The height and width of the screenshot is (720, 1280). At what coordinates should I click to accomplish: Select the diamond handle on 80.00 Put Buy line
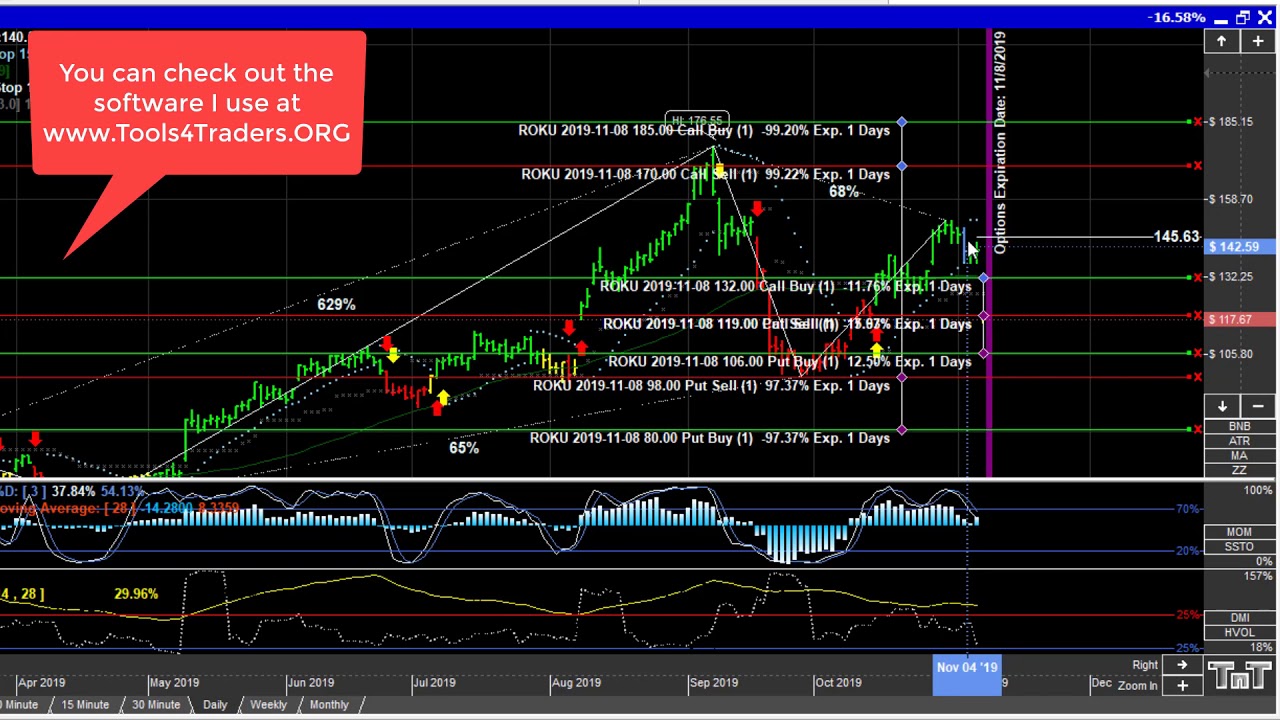pyautogui.click(x=902, y=429)
